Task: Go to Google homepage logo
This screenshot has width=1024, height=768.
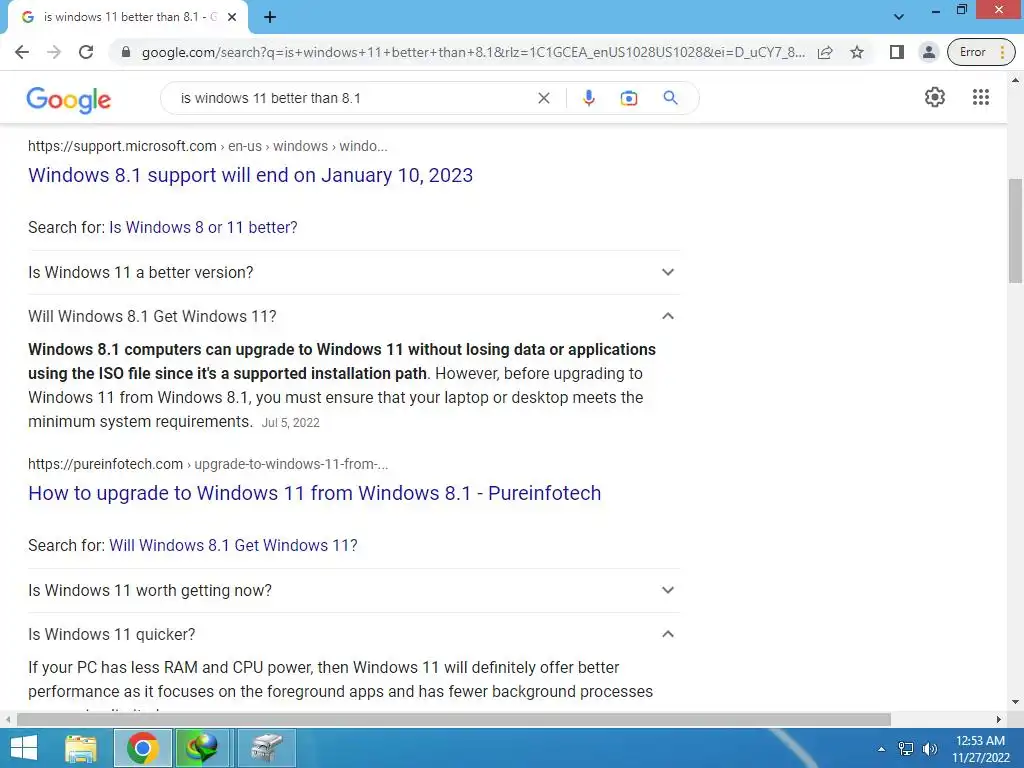Action: pyautogui.click(x=69, y=99)
